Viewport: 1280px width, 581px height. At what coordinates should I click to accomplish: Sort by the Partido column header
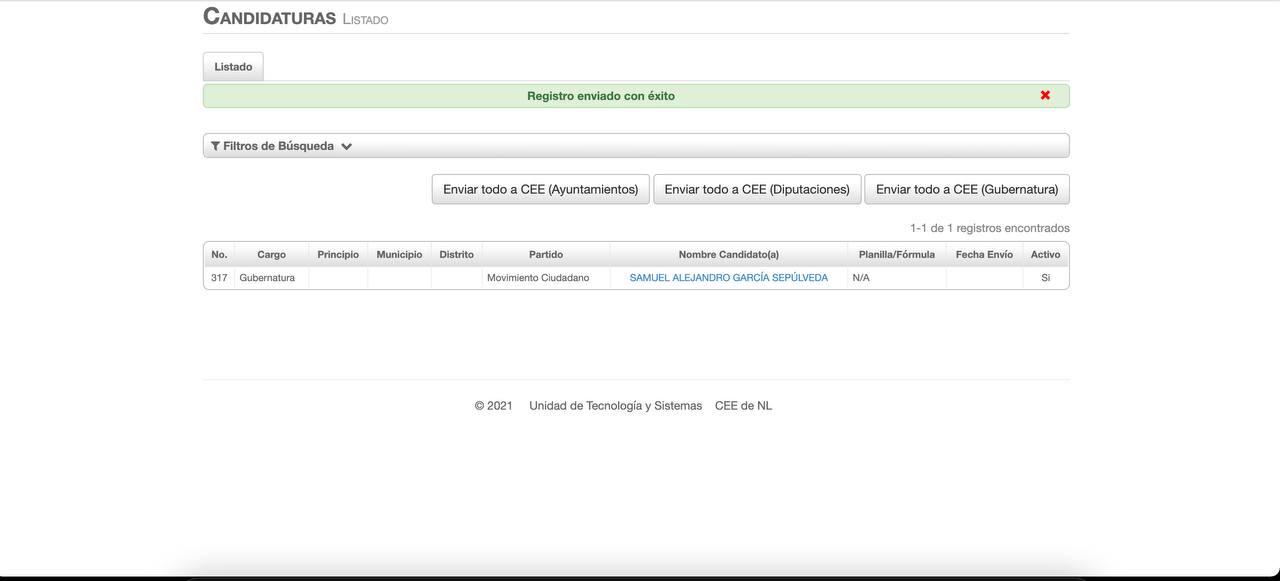pos(546,255)
